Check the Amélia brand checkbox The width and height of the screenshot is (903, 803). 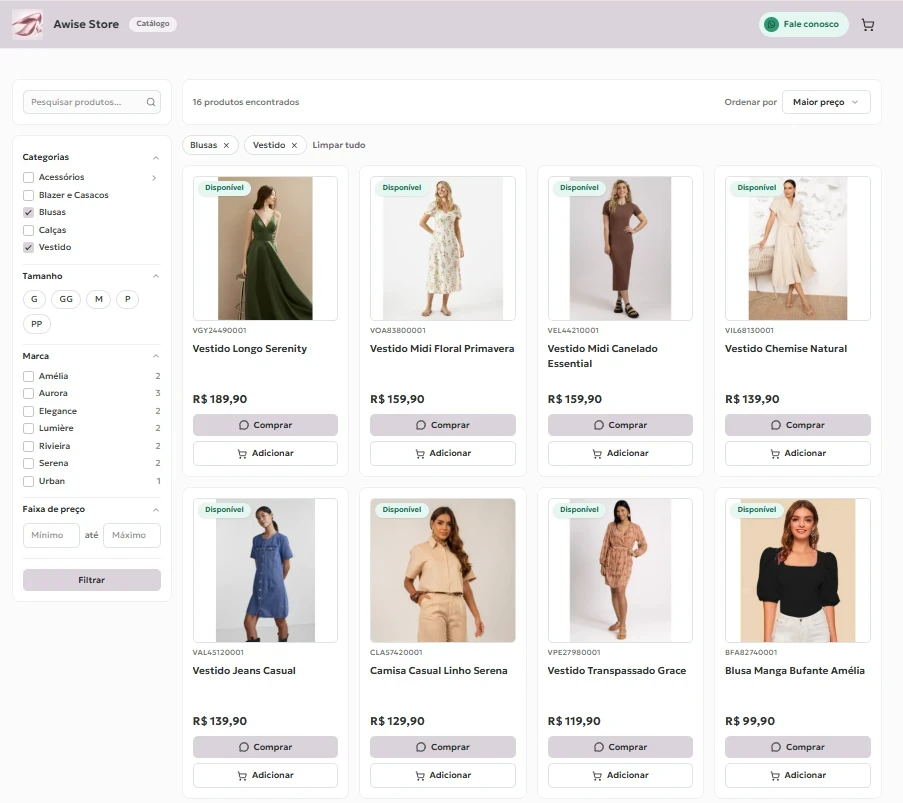click(x=28, y=376)
